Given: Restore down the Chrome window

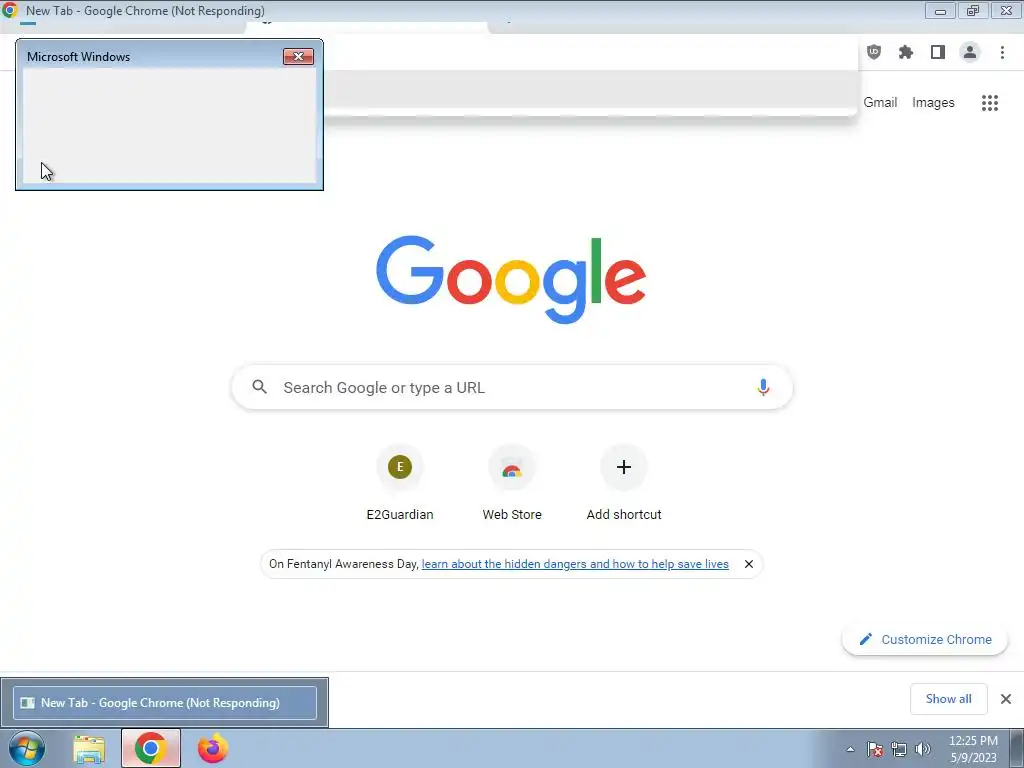Looking at the screenshot, I should (x=973, y=10).
